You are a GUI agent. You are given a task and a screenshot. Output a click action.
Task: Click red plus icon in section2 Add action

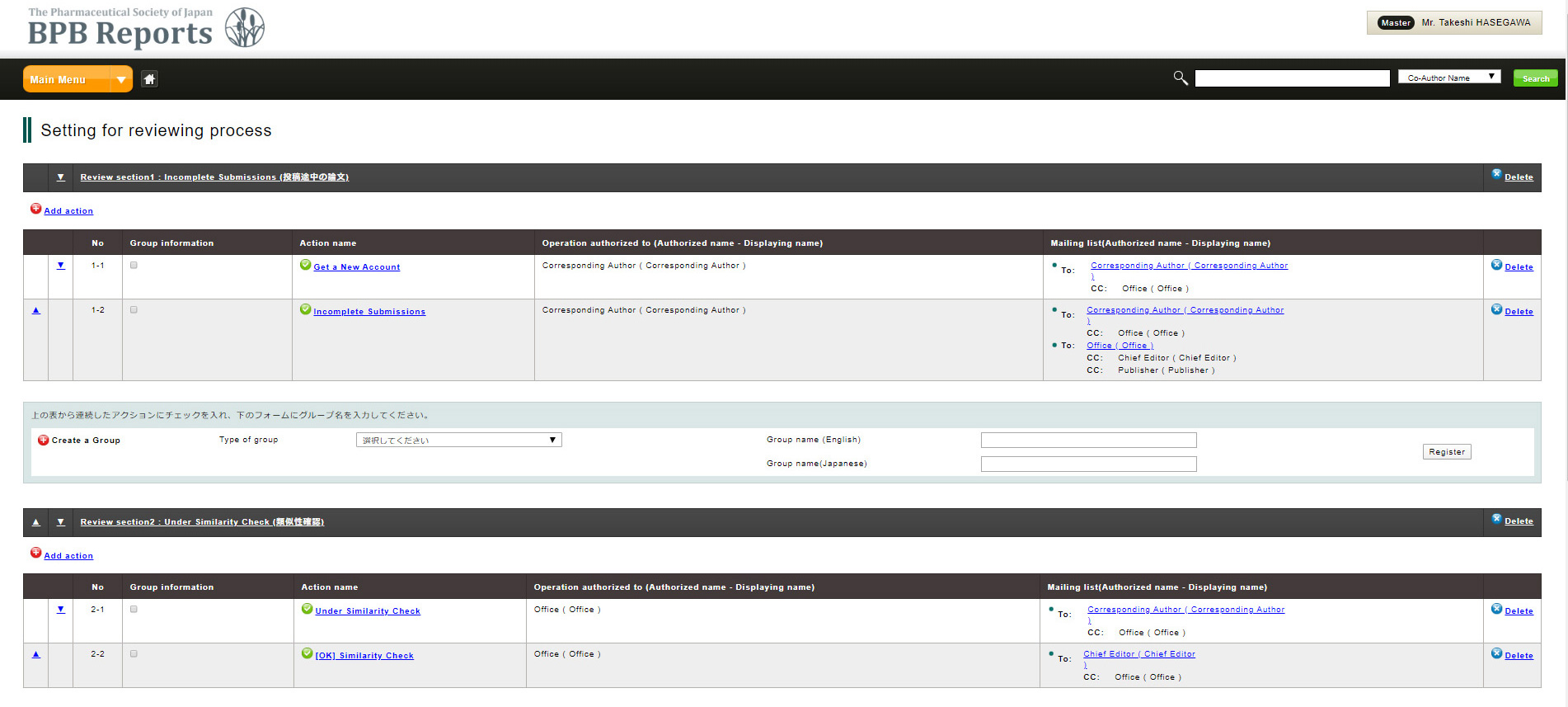35,553
